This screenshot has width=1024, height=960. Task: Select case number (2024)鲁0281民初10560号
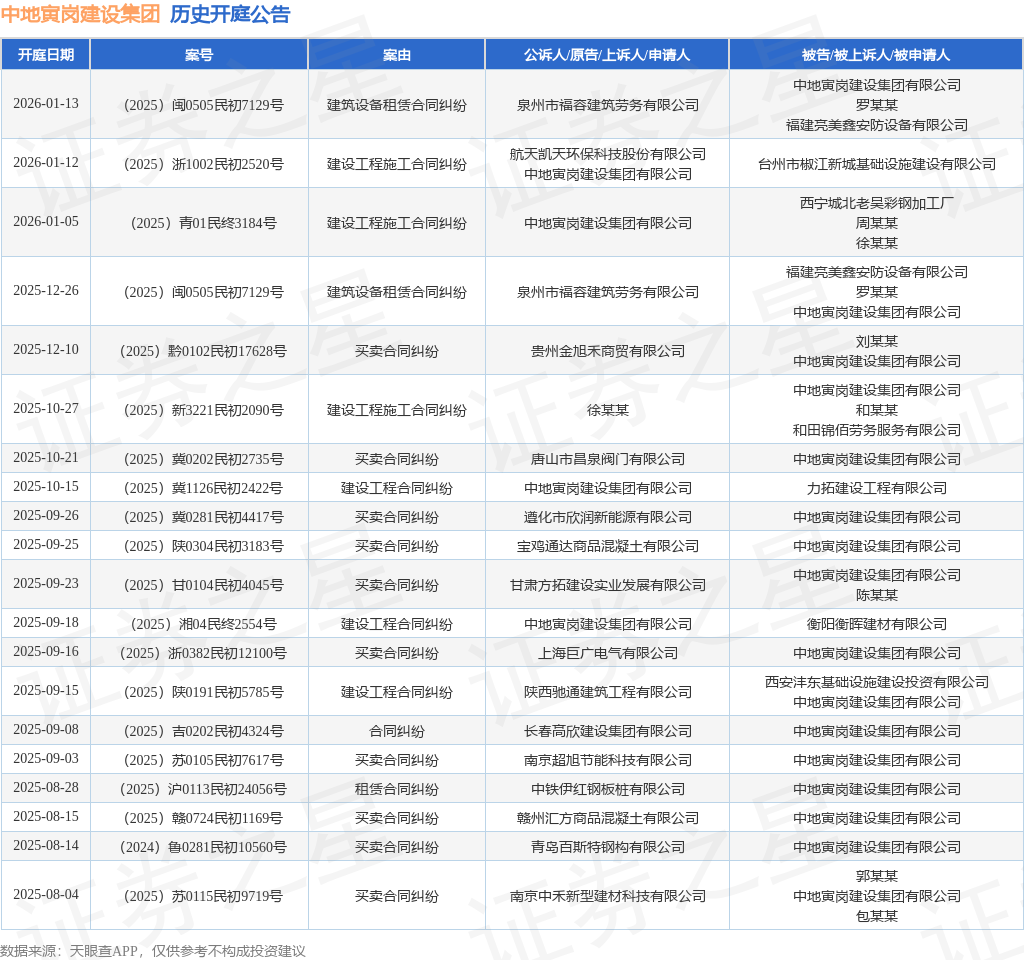click(203, 848)
